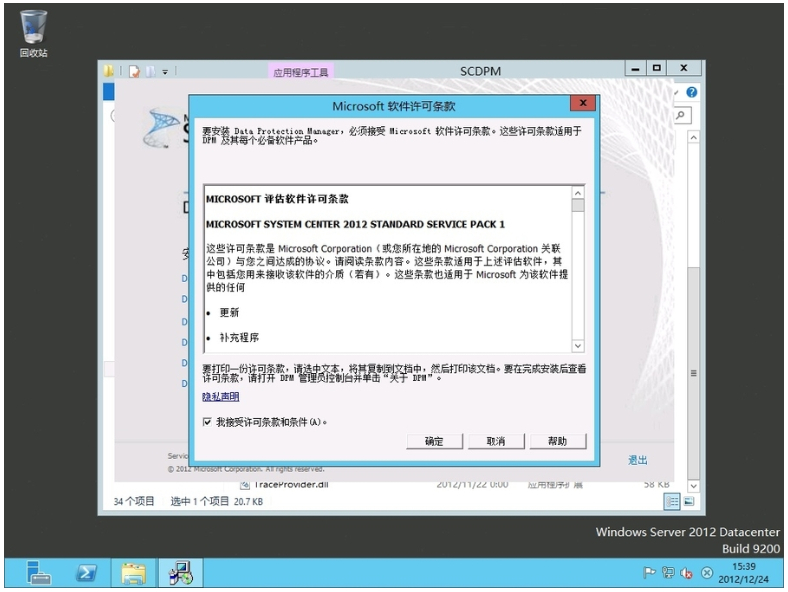
Task: Open the 隐私声明 privacy statement link
Action: point(221,397)
